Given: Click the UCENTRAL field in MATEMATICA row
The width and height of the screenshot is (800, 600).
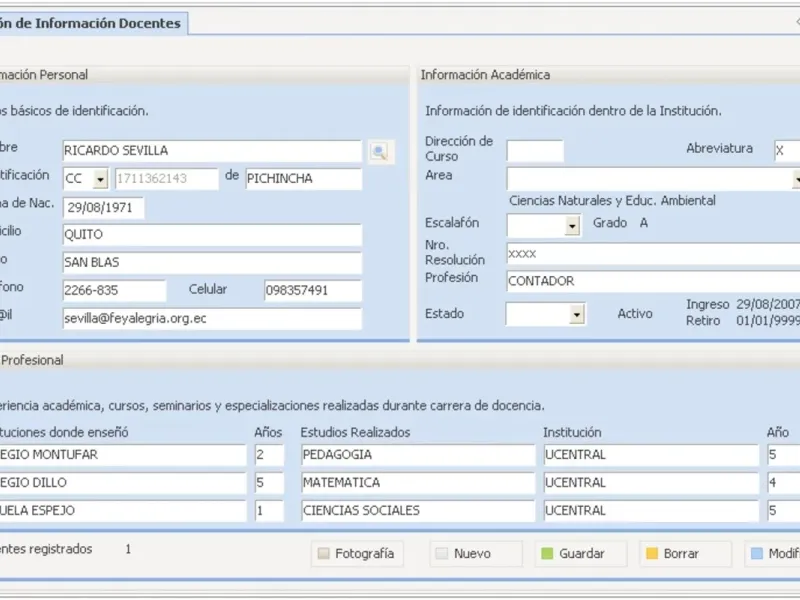Looking at the screenshot, I should tap(652, 483).
